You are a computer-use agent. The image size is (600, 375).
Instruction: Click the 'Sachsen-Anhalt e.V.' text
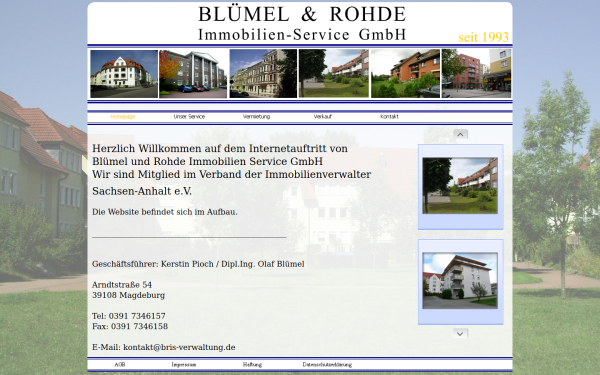pyautogui.click(x=142, y=191)
